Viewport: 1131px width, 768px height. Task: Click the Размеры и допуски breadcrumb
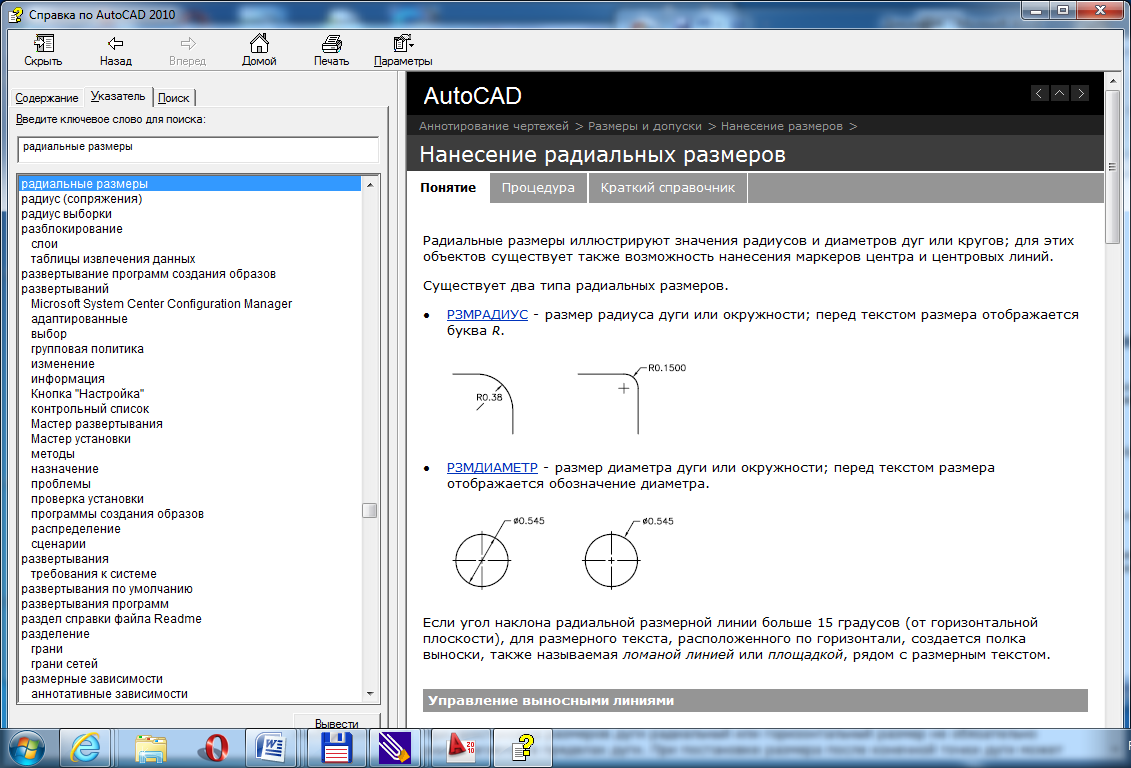tap(645, 126)
